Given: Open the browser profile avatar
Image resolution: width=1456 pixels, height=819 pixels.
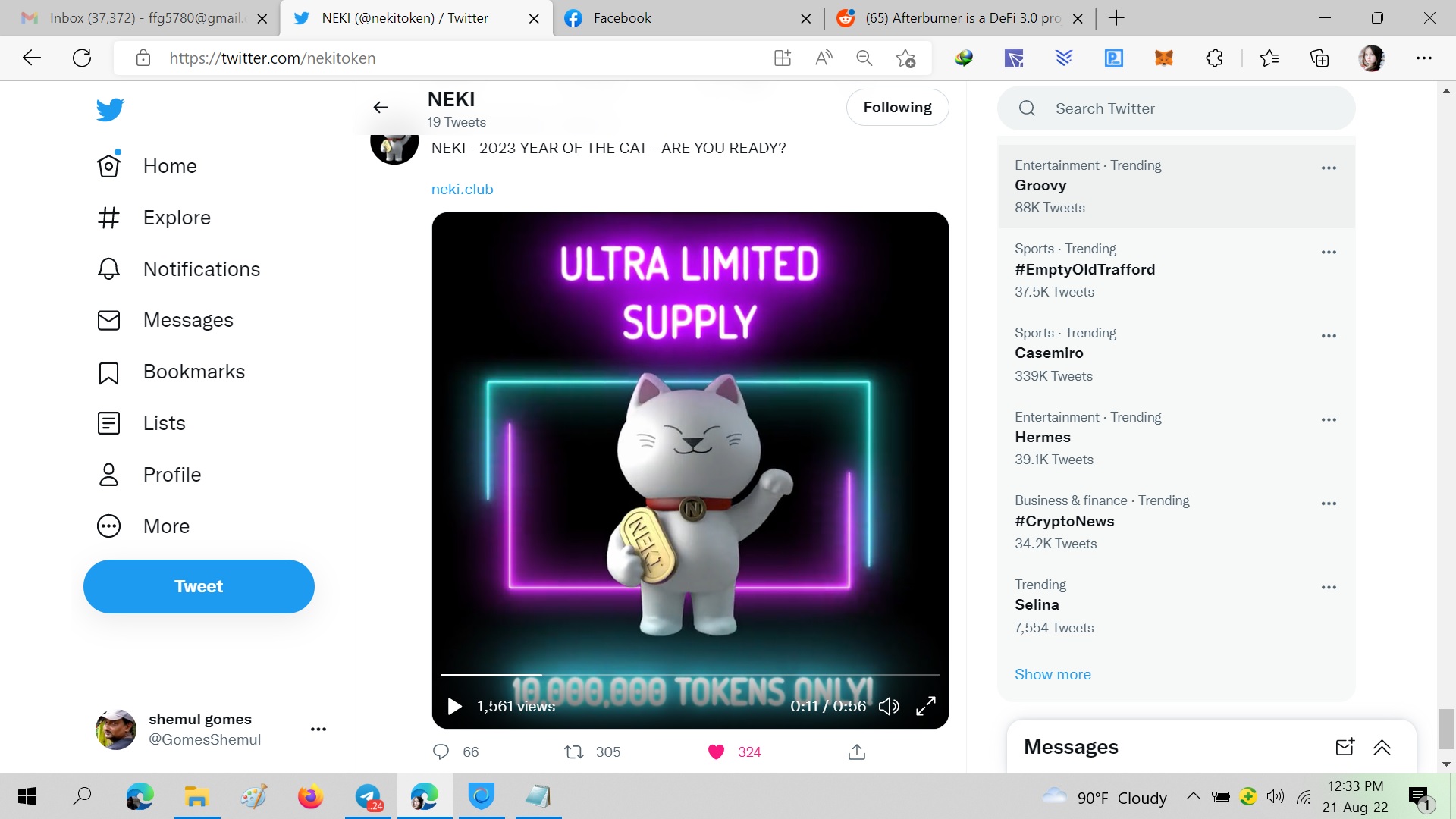Looking at the screenshot, I should point(1371,58).
